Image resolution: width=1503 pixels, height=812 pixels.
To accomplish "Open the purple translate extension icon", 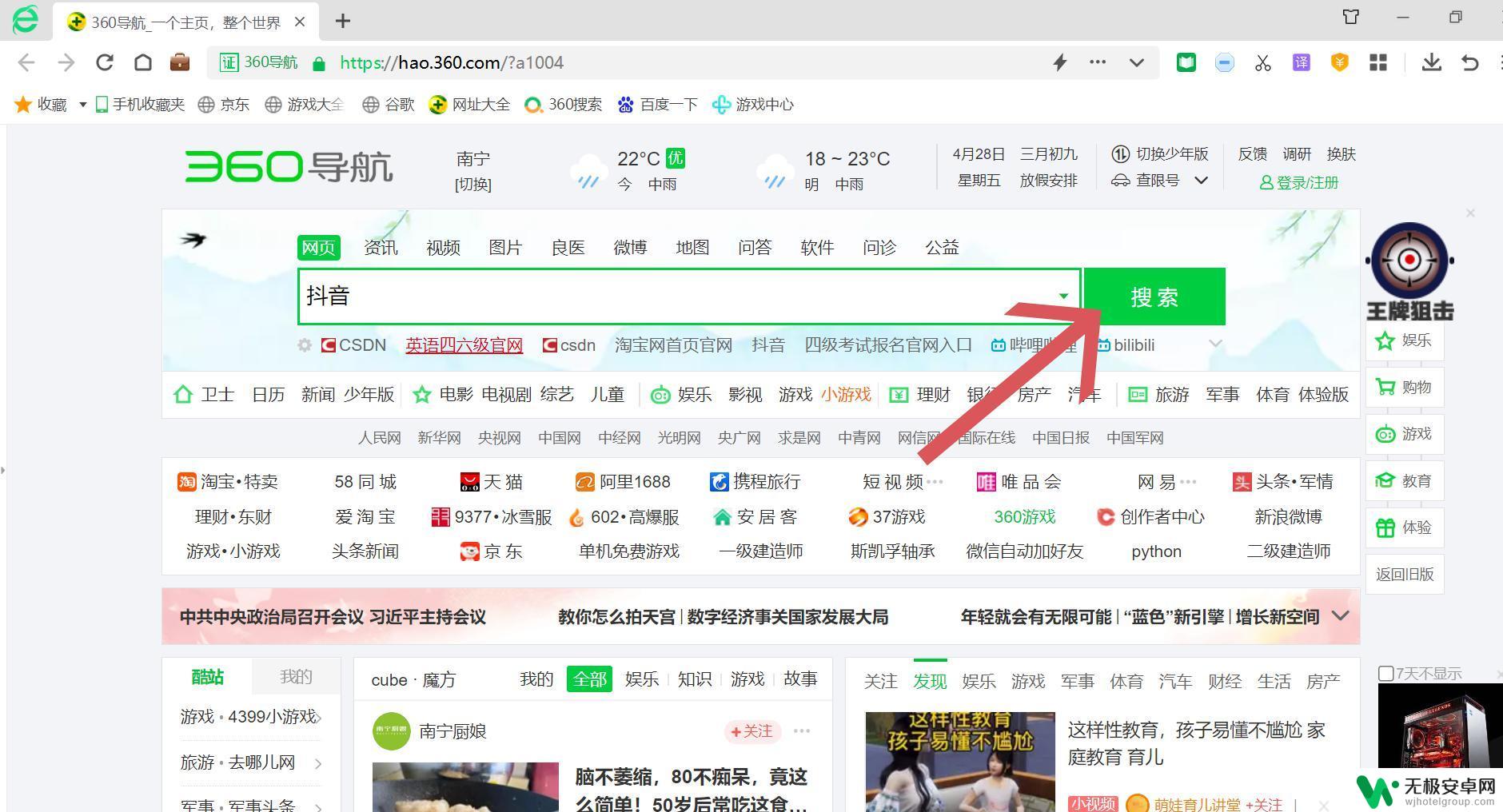I will [1302, 62].
